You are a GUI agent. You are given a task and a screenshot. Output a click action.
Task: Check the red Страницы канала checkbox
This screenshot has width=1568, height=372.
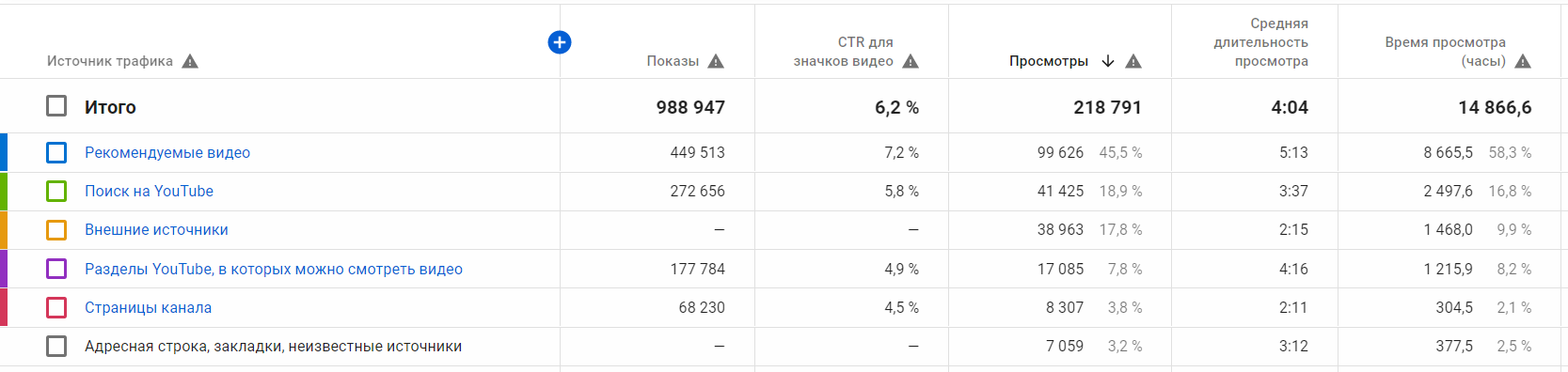56,307
